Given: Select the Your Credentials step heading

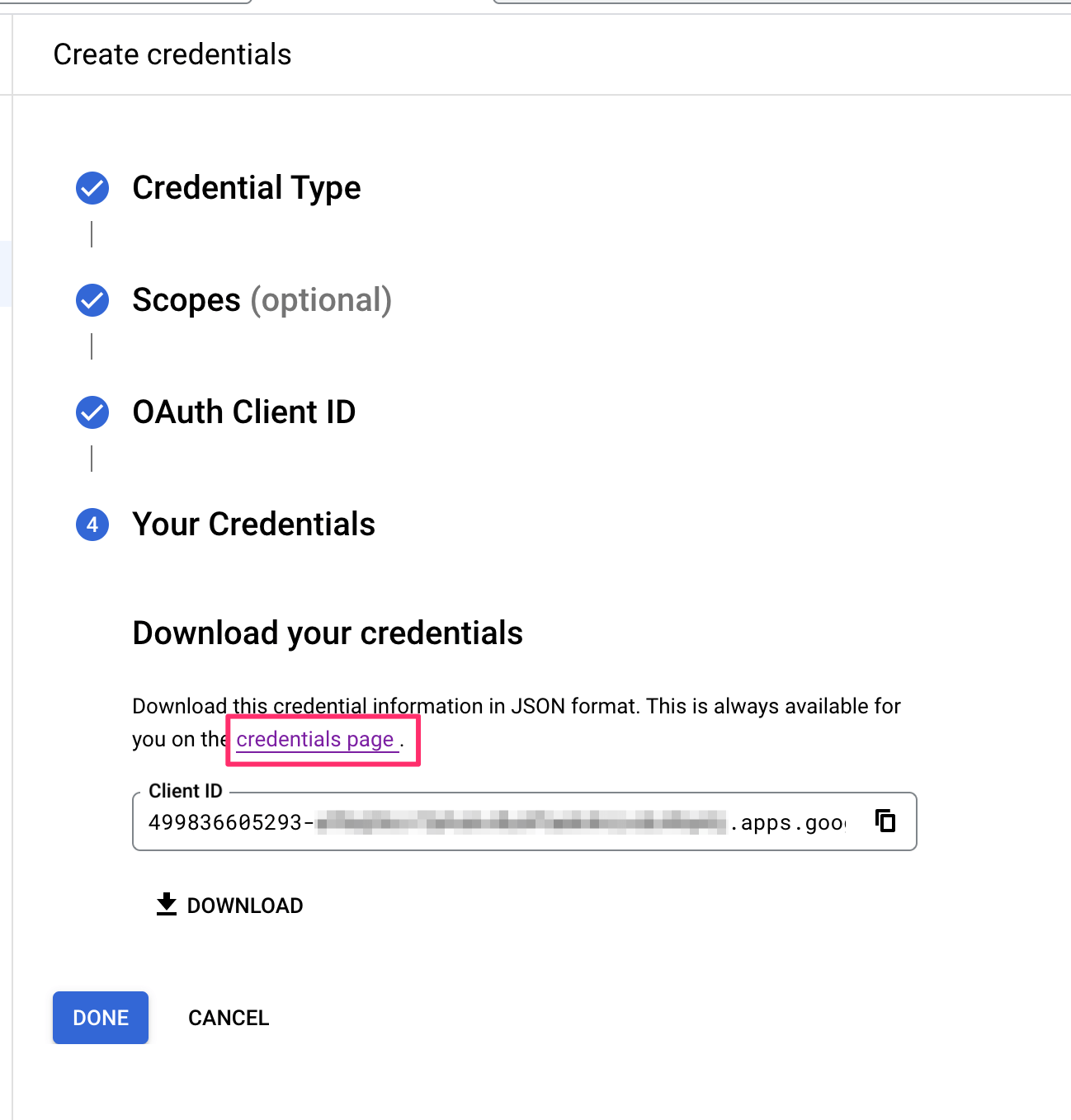Looking at the screenshot, I should click(x=253, y=525).
